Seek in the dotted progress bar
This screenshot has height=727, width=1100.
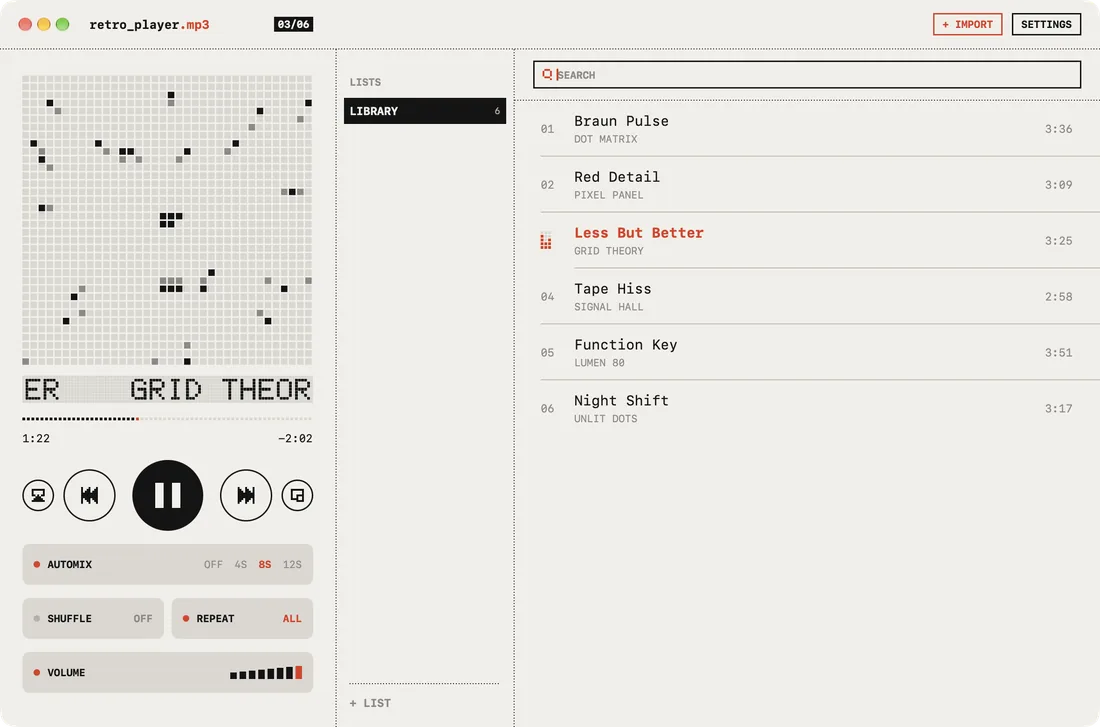pos(167,419)
